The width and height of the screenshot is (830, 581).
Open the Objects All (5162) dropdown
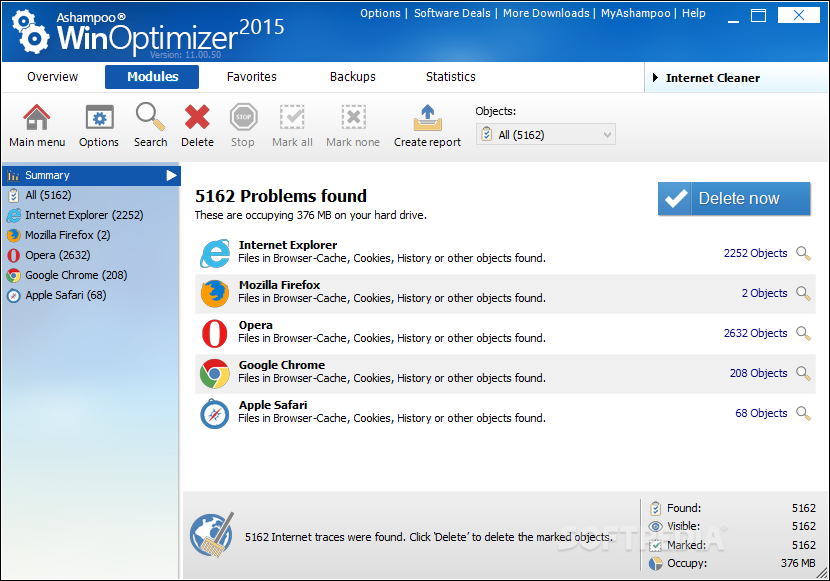(546, 135)
